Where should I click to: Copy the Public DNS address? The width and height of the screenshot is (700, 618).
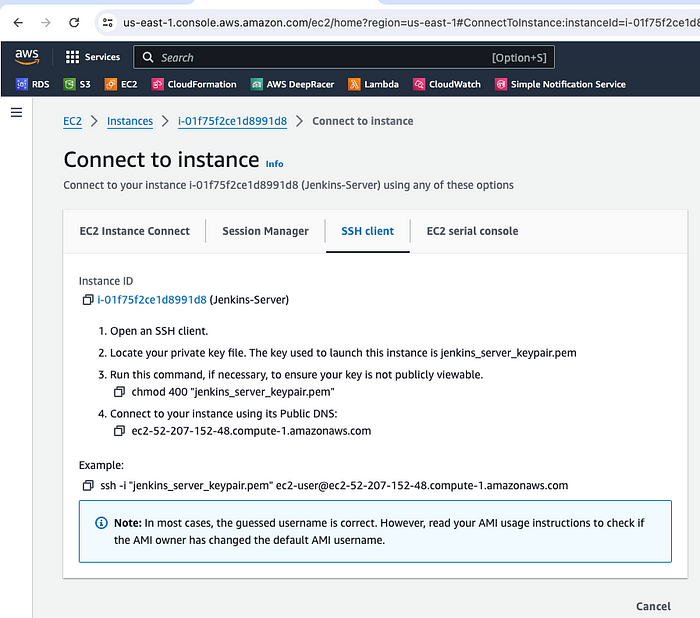(119, 431)
